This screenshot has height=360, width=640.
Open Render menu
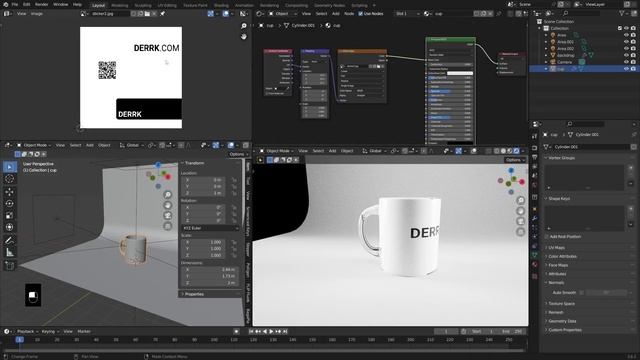(41, 4)
